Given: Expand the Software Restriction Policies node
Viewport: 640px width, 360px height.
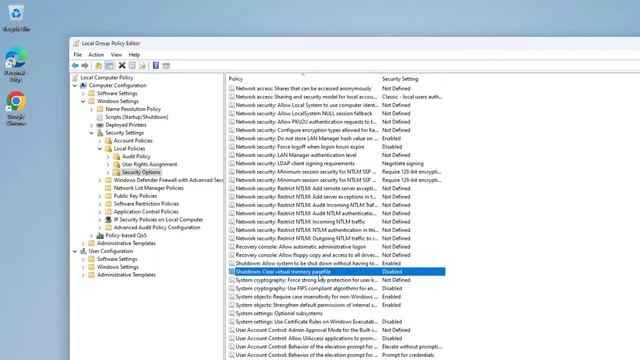Looking at the screenshot, I should coord(100,204).
